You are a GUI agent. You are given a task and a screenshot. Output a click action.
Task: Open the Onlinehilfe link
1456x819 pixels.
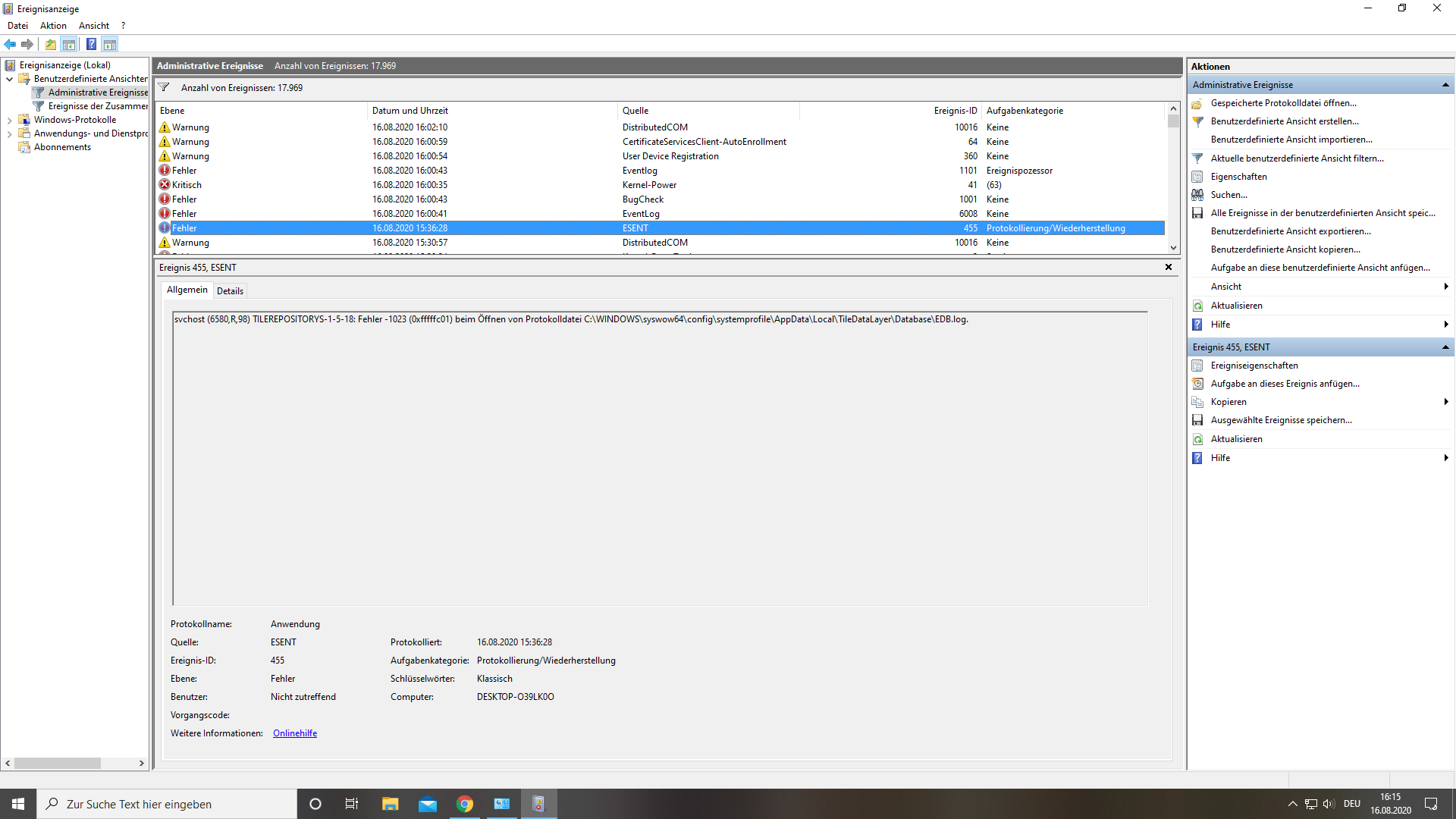coord(295,733)
